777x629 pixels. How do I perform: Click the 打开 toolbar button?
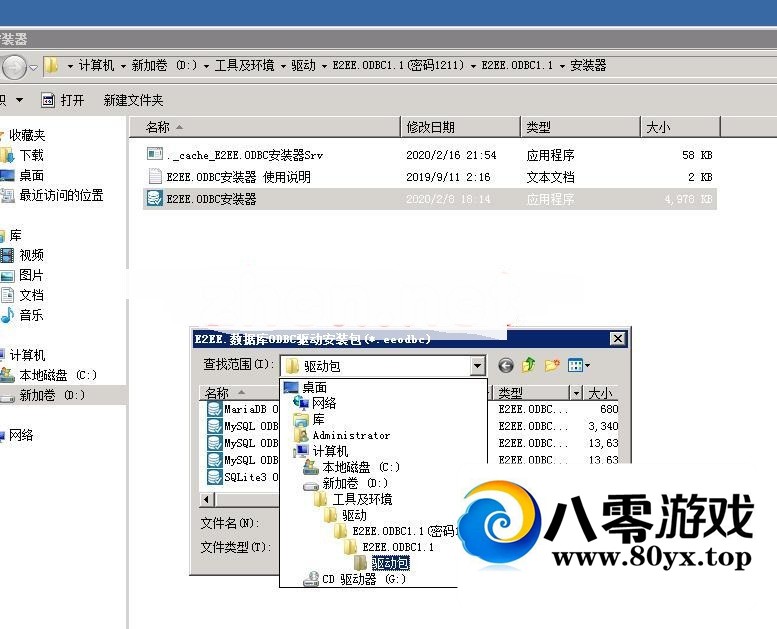[x=62, y=101]
